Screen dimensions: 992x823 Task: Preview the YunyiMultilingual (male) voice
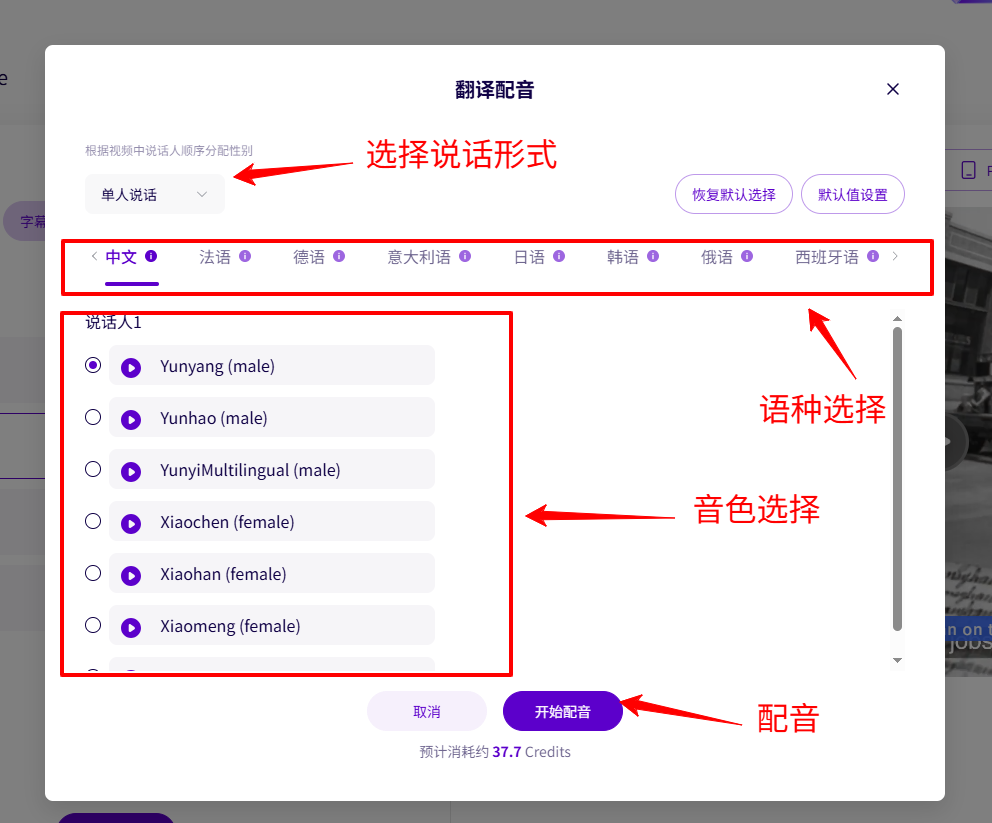131,471
